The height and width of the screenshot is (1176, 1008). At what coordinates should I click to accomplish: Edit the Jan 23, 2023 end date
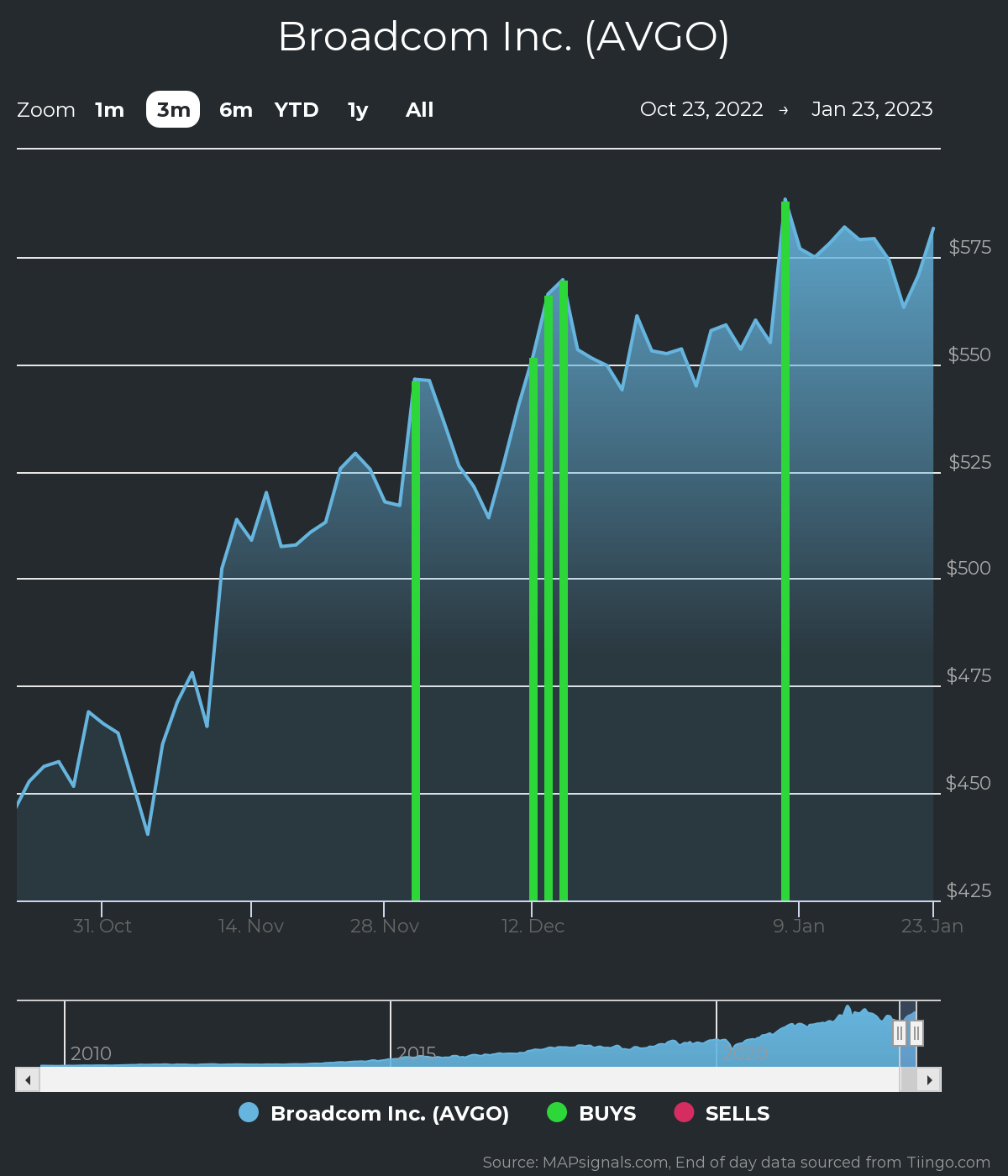[872, 109]
